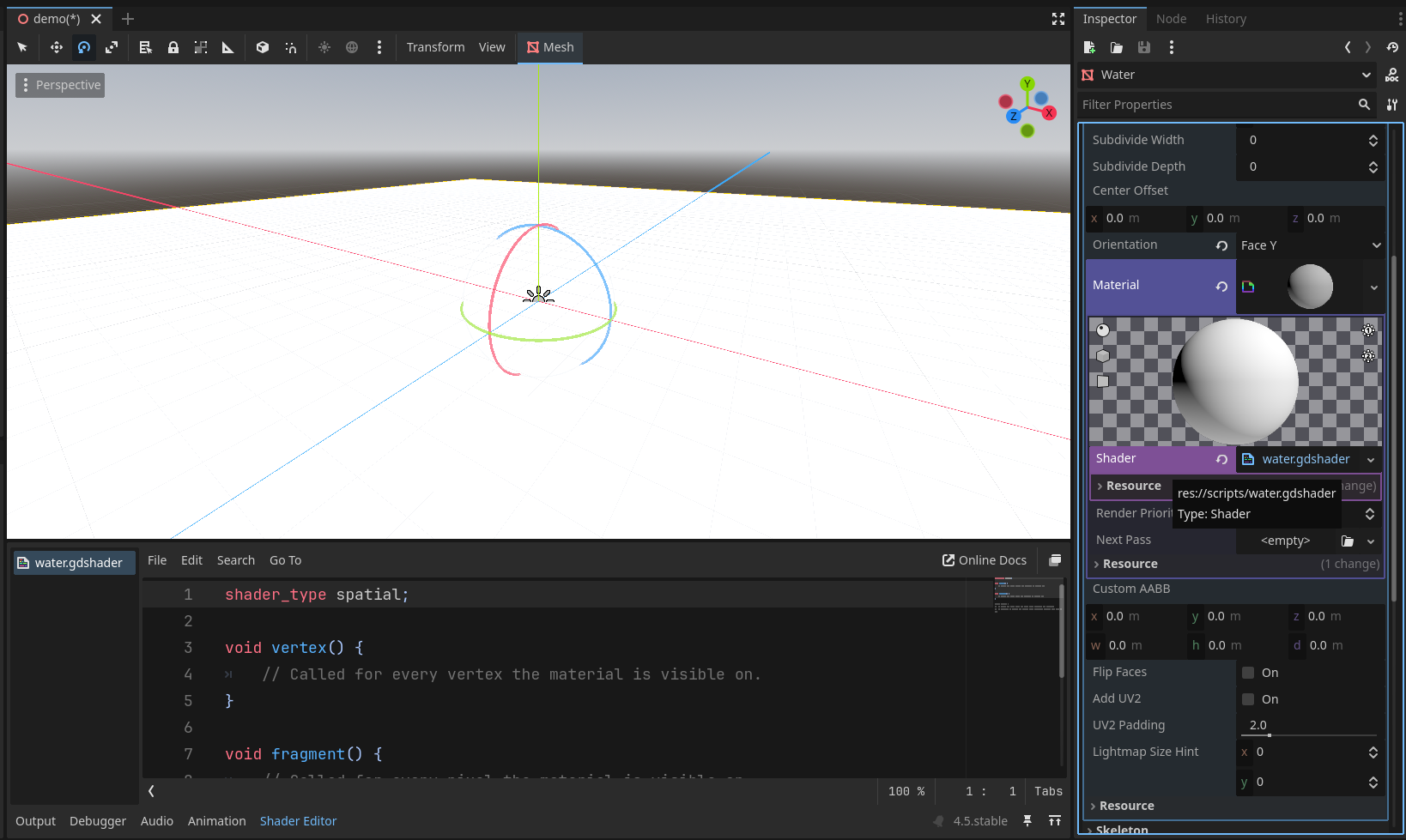Activate the Rotate mode tool
The image size is (1406, 840).
pyautogui.click(x=84, y=47)
